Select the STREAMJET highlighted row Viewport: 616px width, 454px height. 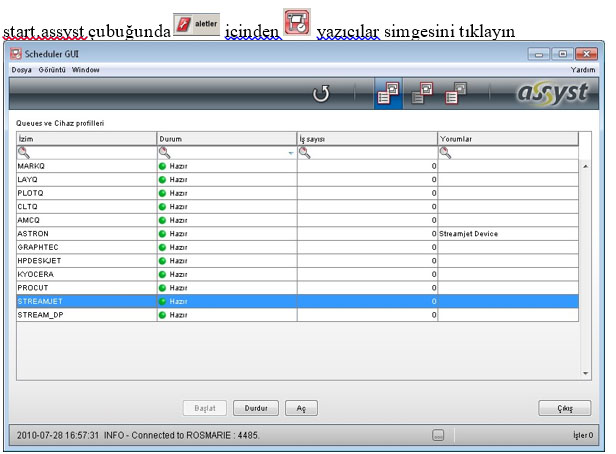(297, 301)
